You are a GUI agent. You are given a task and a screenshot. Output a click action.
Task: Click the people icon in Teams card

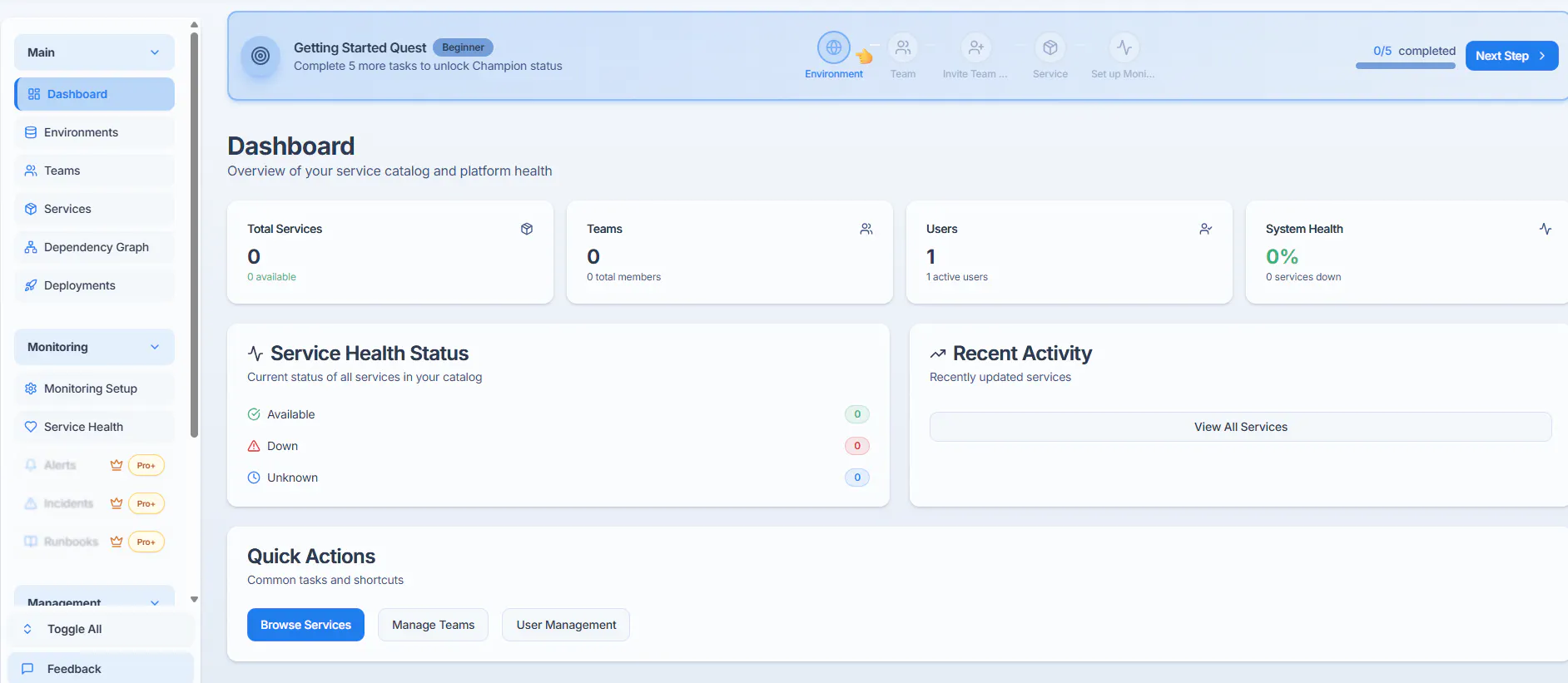click(866, 229)
